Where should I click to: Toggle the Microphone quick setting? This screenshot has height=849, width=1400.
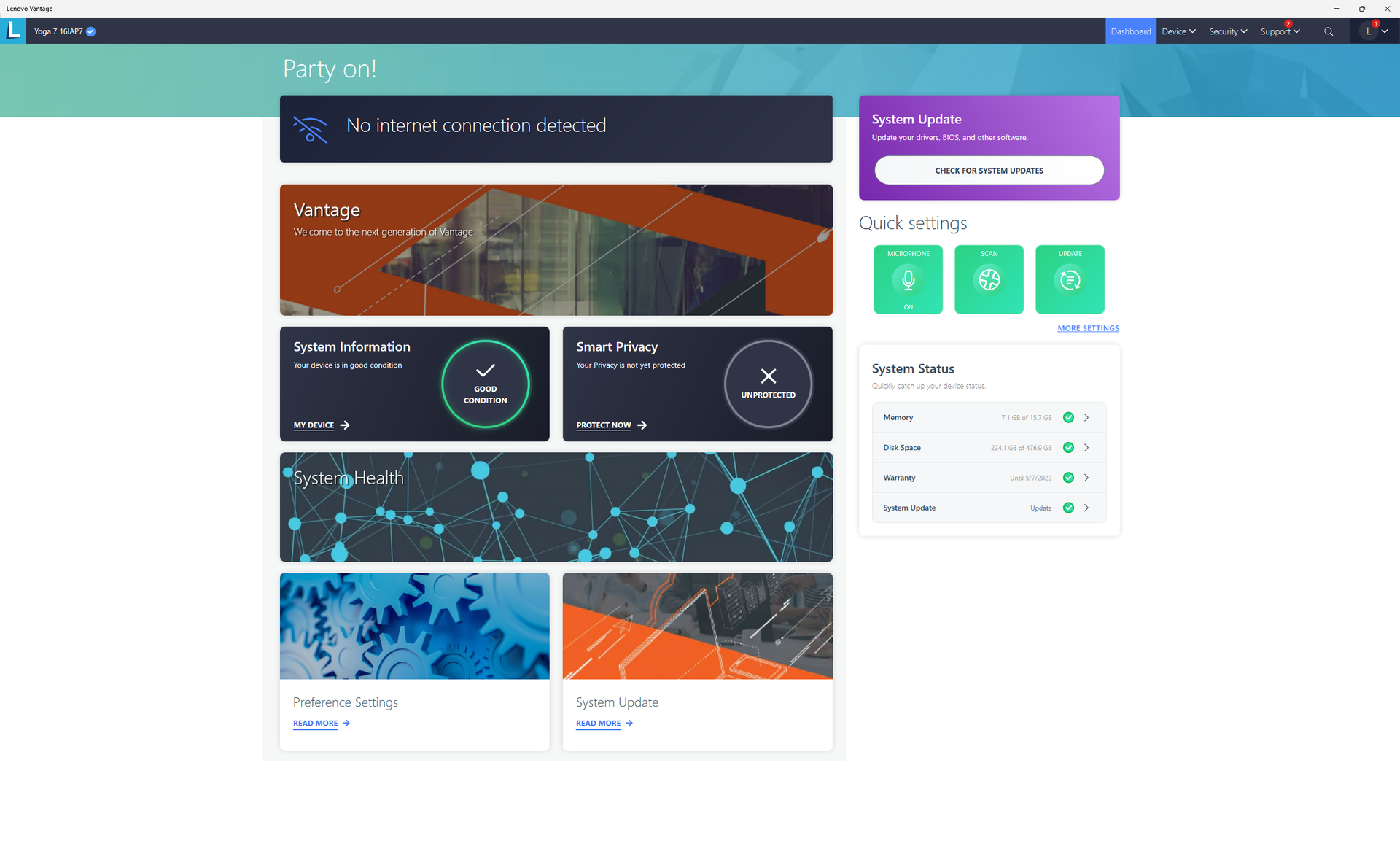(908, 279)
